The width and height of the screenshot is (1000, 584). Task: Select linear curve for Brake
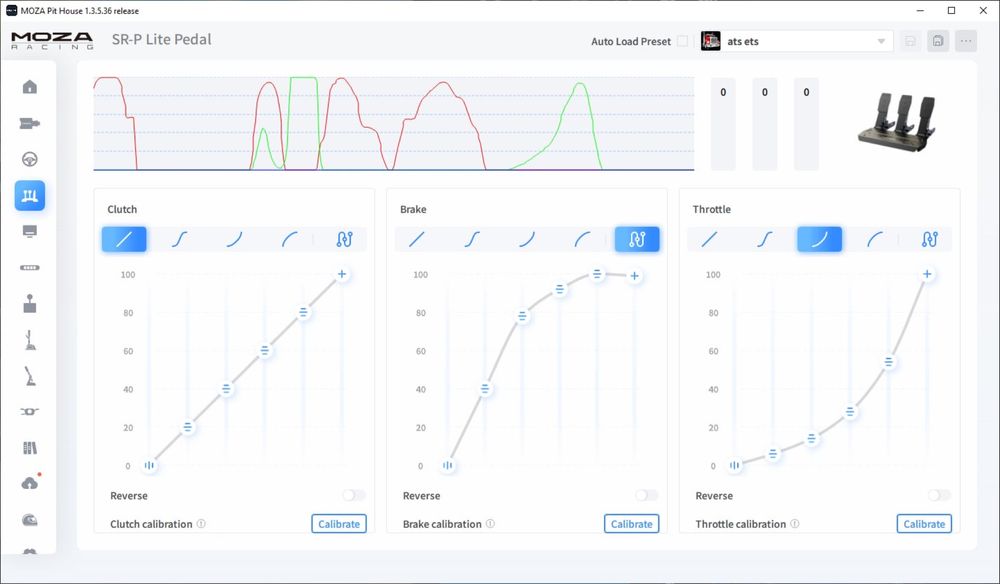tap(417, 239)
